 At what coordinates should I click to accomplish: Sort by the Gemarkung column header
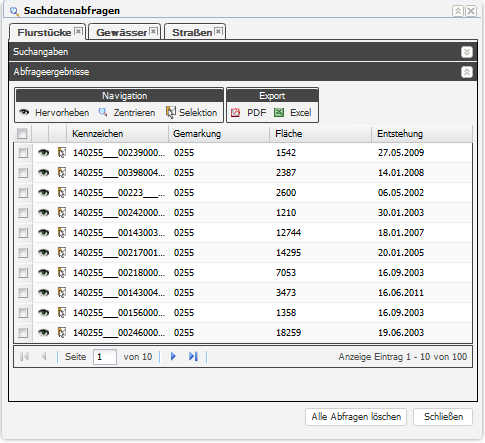[219, 134]
